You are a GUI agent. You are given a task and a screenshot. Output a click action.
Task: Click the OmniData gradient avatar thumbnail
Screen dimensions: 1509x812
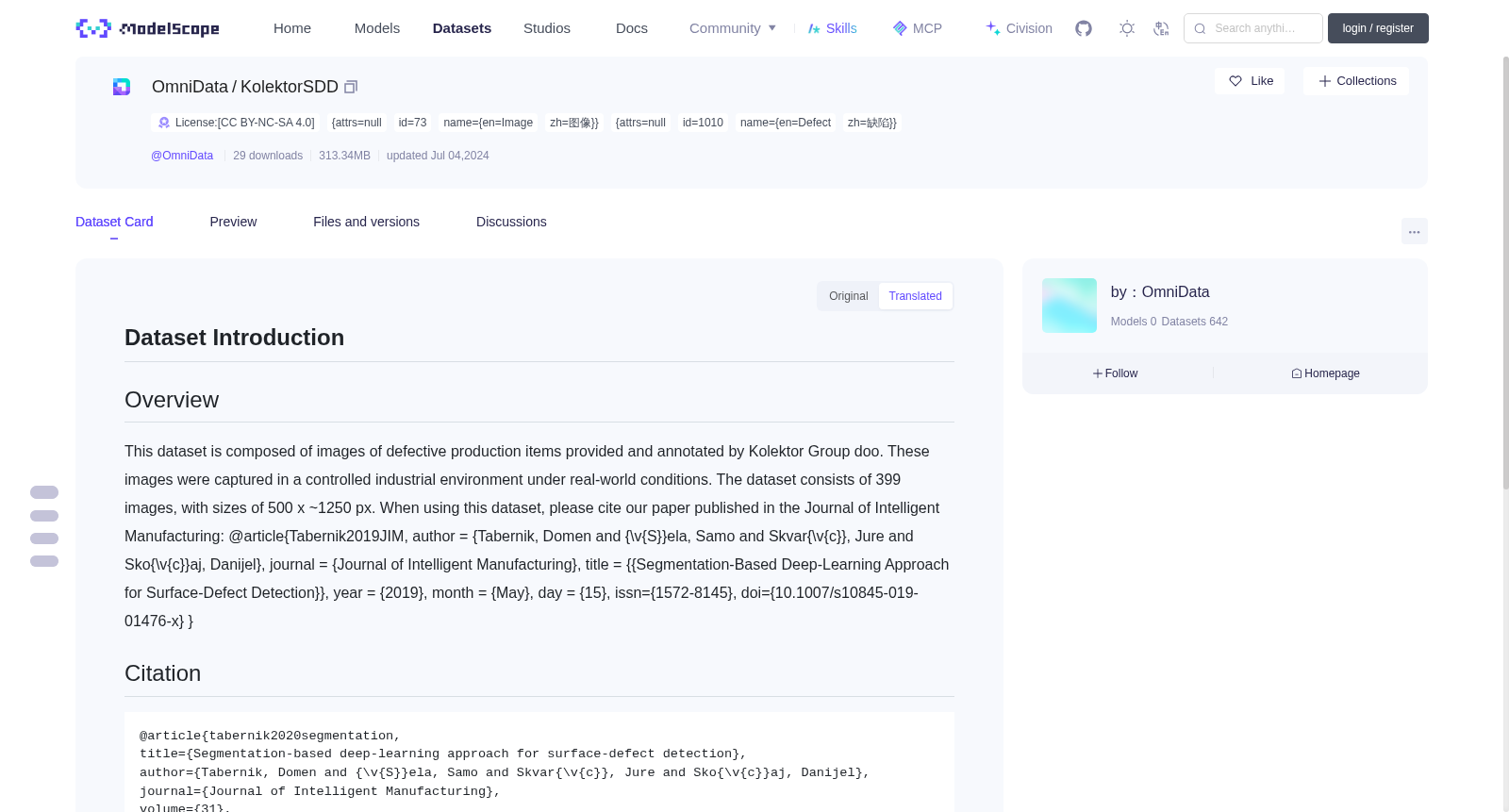coord(1070,306)
